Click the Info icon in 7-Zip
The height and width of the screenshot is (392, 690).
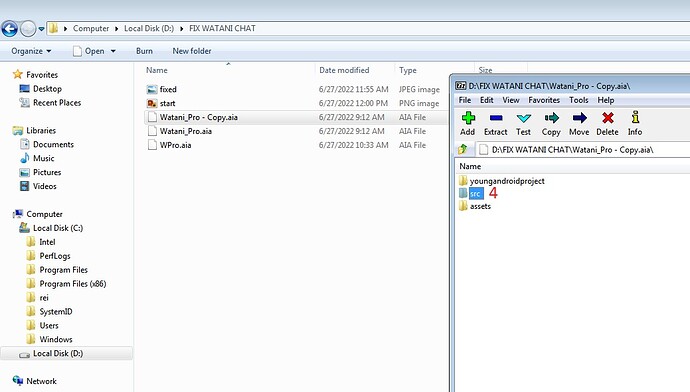(x=635, y=117)
